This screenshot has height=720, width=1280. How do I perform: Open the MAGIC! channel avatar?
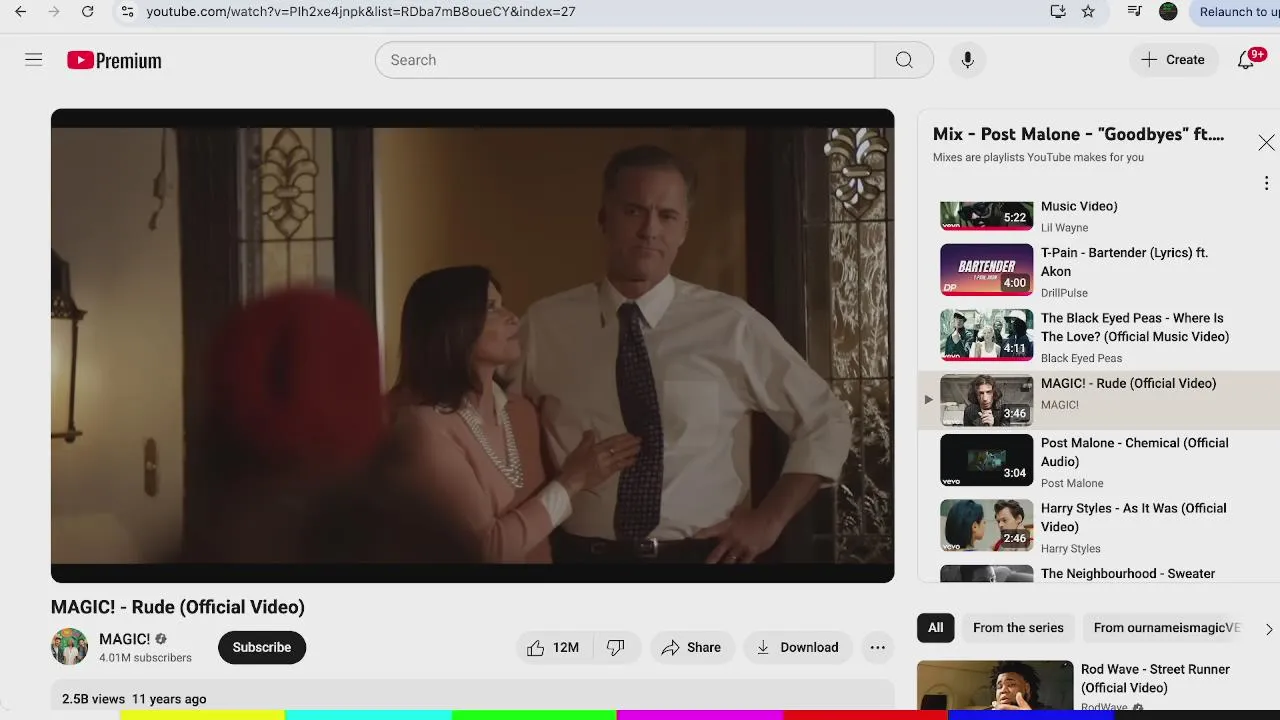click(70, 647)
